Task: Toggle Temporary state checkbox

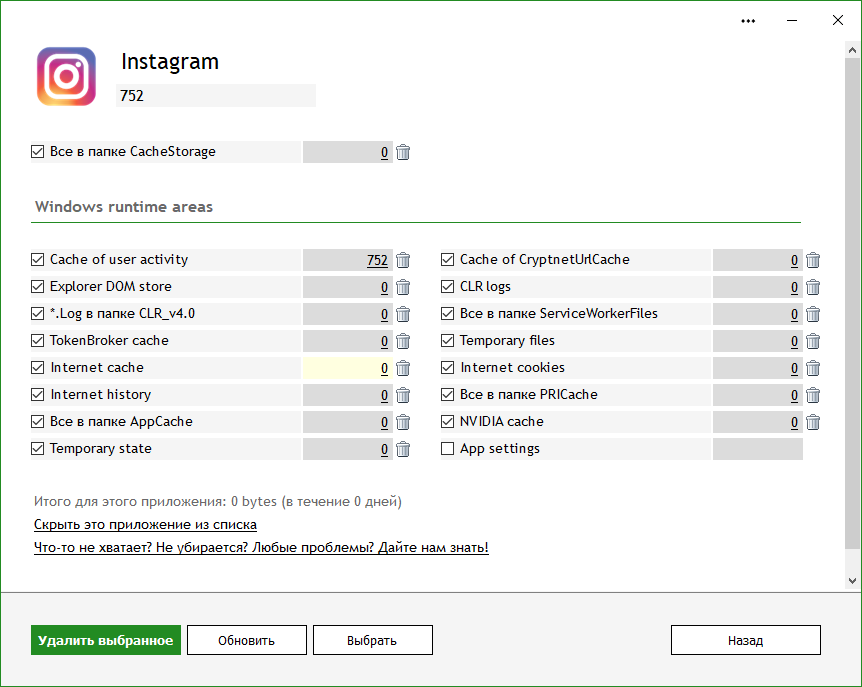Action: tap(37, 448)
